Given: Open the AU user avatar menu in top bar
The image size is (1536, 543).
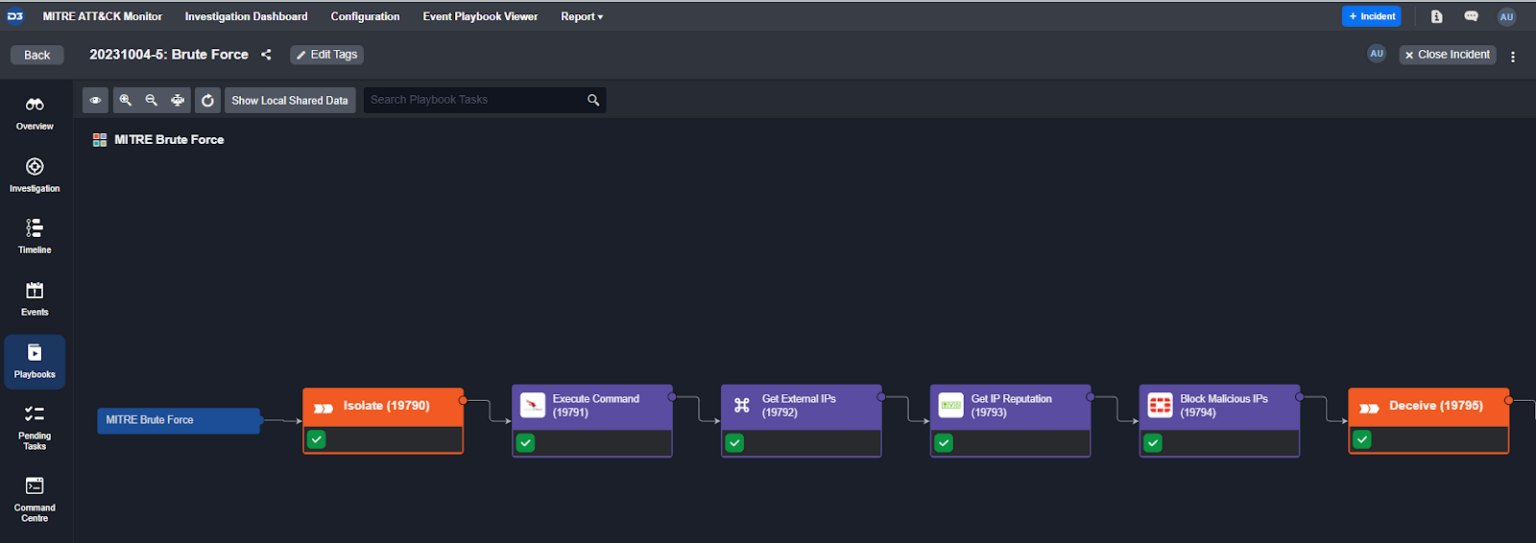Looking at the screenshot, I should click(1506, 16).
